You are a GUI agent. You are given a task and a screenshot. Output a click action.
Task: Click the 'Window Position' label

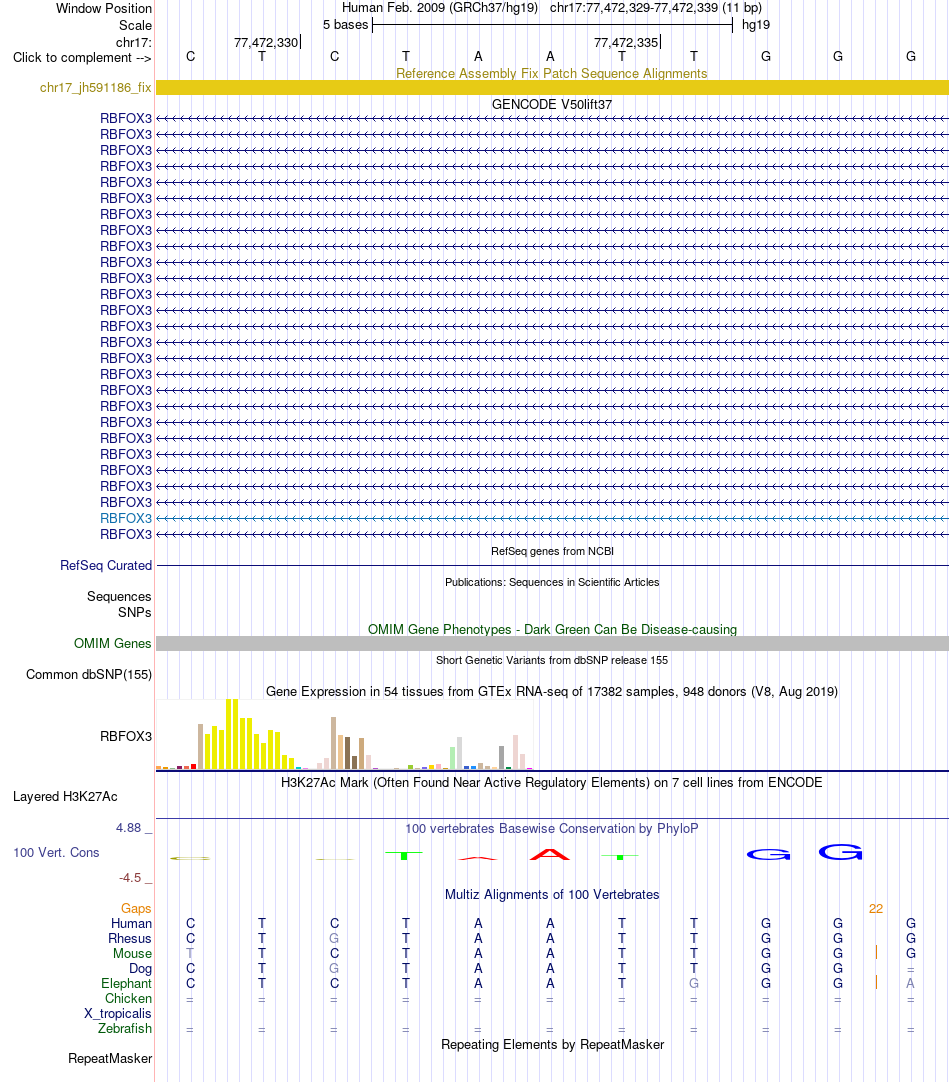(x=103, y=8)
